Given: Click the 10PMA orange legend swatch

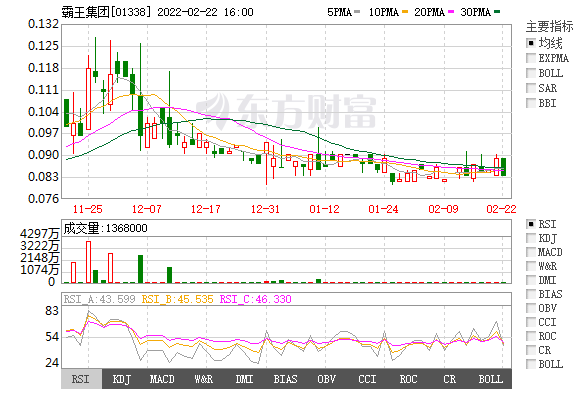Looking at the screenshot, I should 405,12.
